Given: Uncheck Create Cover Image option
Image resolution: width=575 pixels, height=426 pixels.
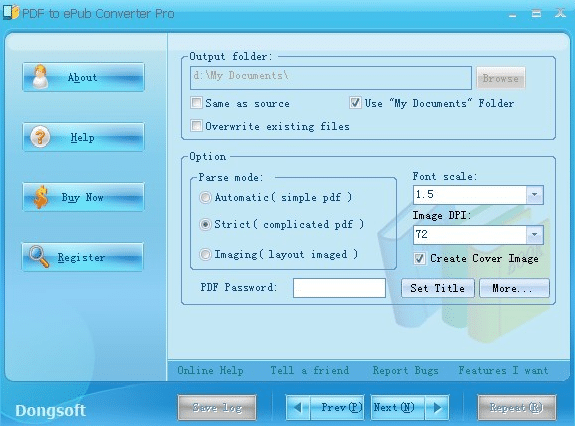Looking at the screenshot, I should pos(419,258).
